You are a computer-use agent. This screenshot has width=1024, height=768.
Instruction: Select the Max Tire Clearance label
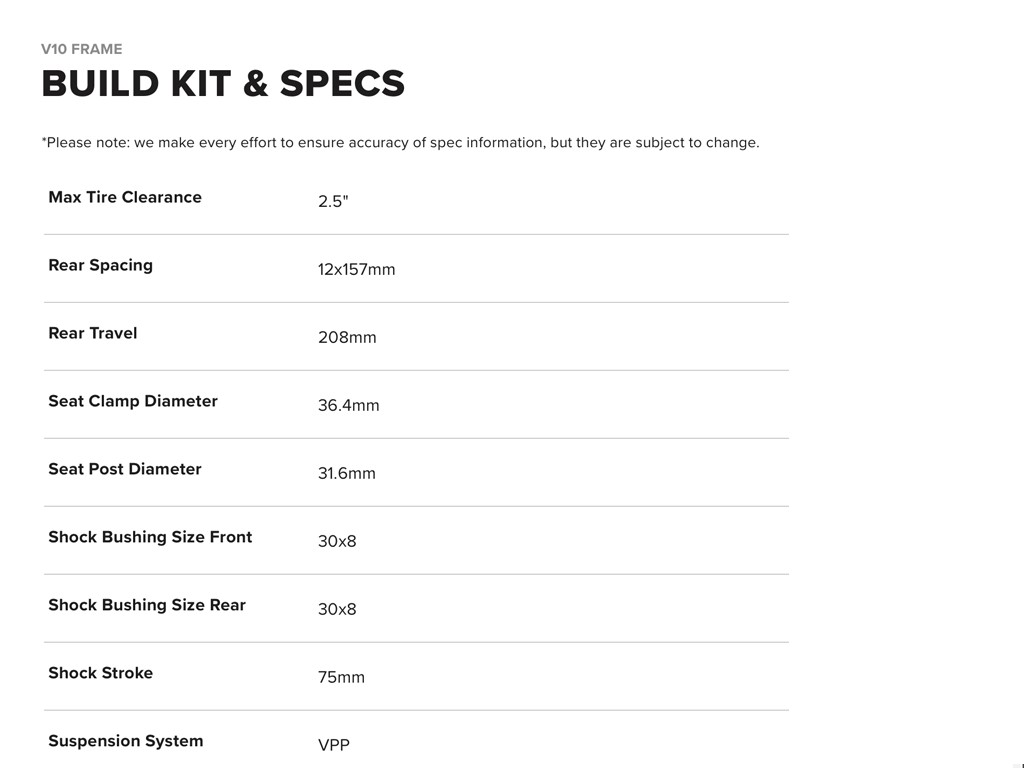tap(125, 197)
